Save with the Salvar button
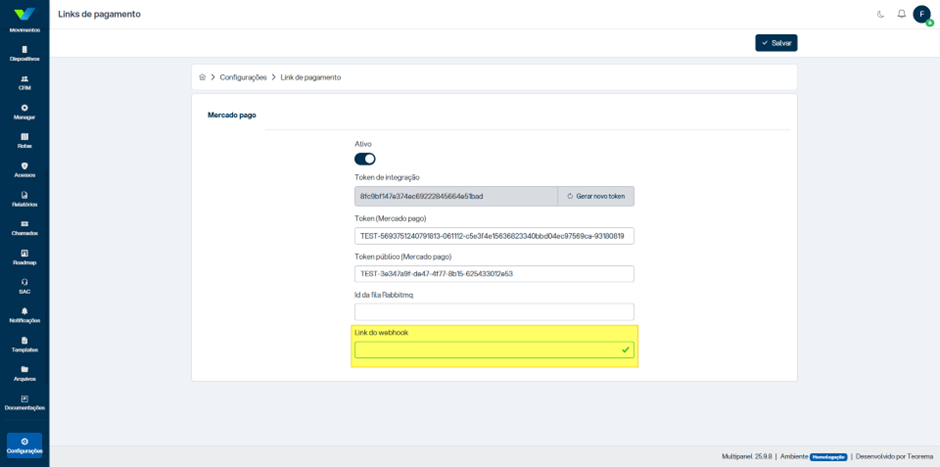This screenshot has height=467, width=940. [776, 43]
